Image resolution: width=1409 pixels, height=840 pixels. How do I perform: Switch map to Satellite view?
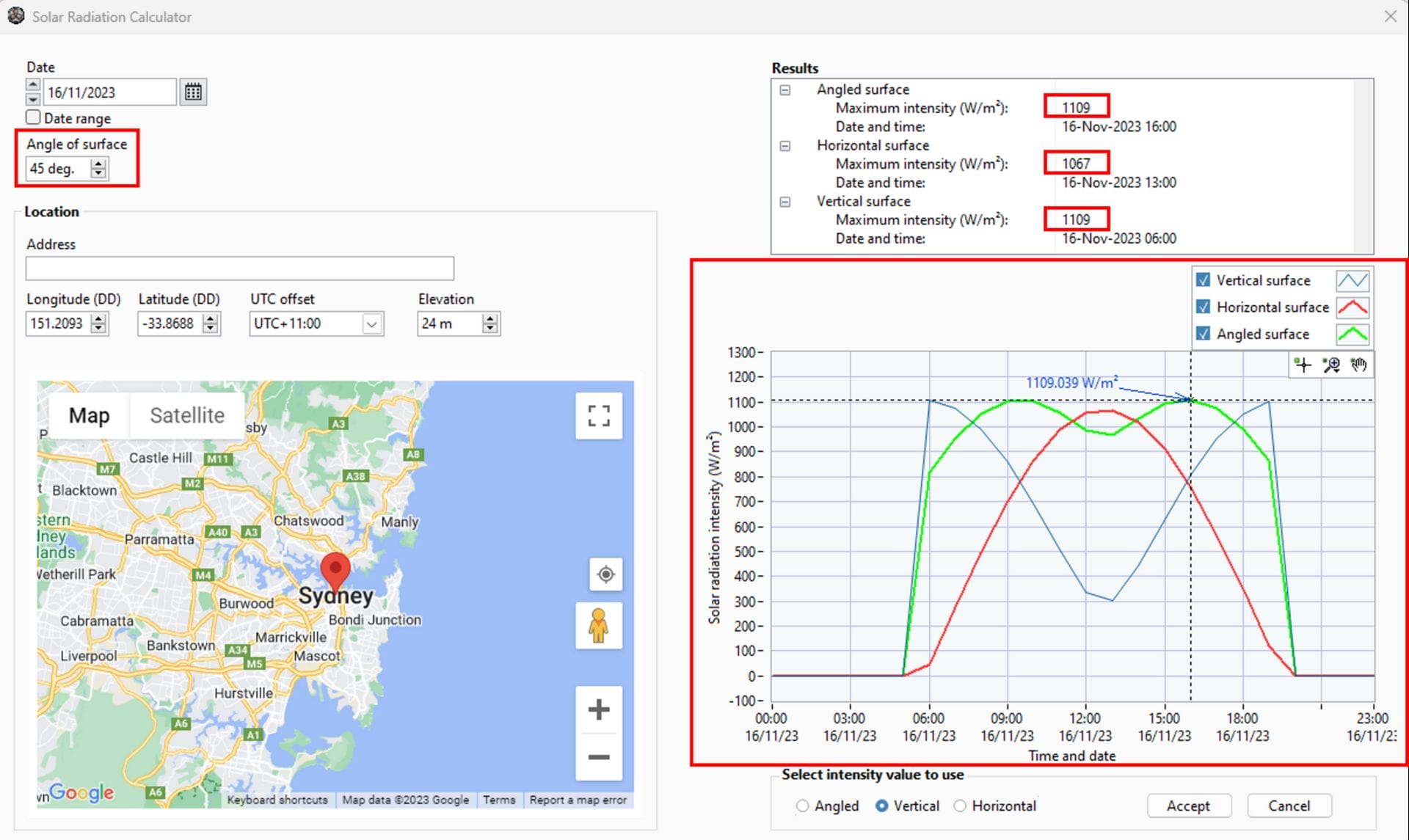187,415
